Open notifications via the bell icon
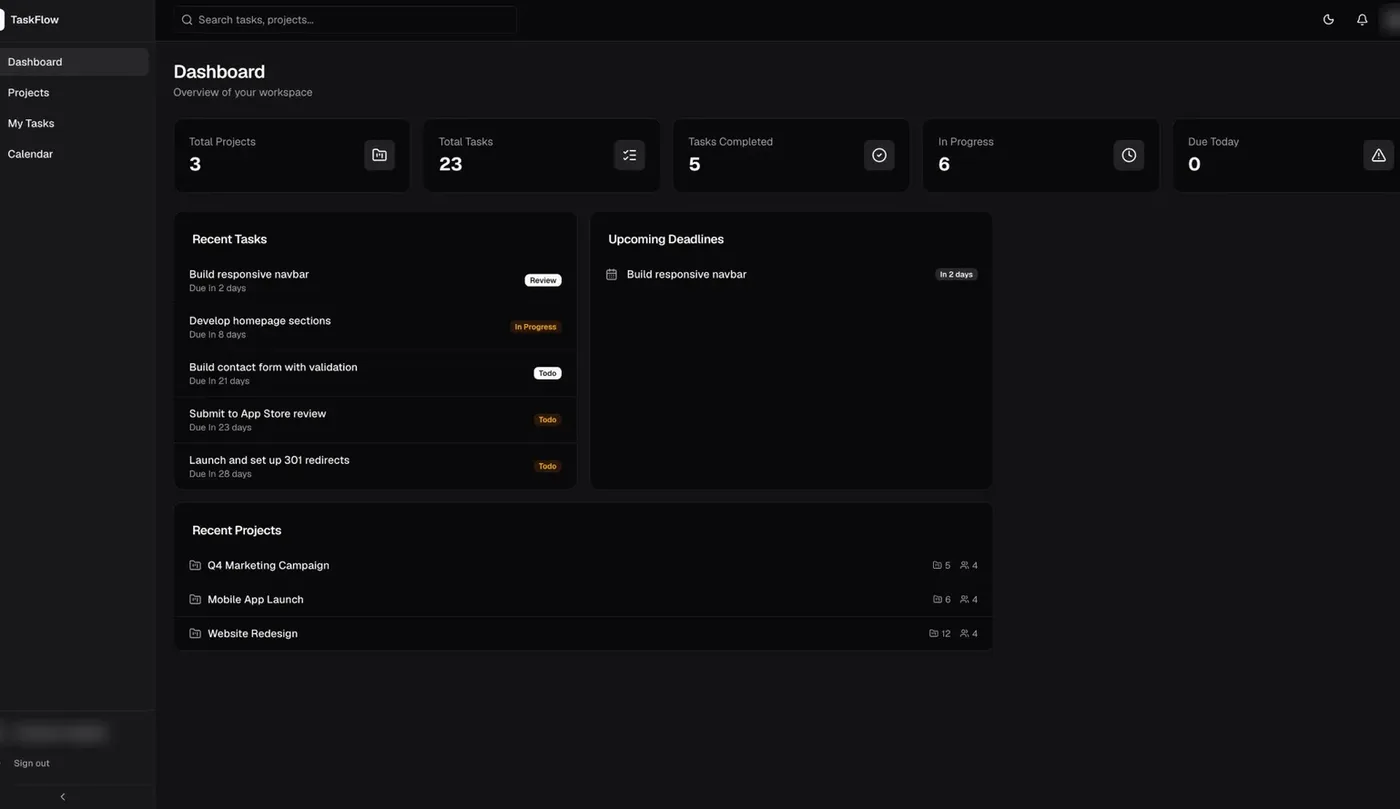Image resolution: width=1400 pixels, height=809 pixels. pos(1362,19)
